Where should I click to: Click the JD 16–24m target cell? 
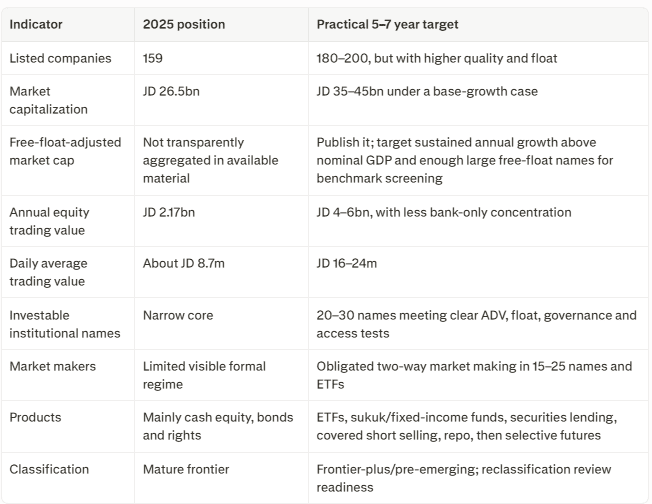click(x=346, y=264)
